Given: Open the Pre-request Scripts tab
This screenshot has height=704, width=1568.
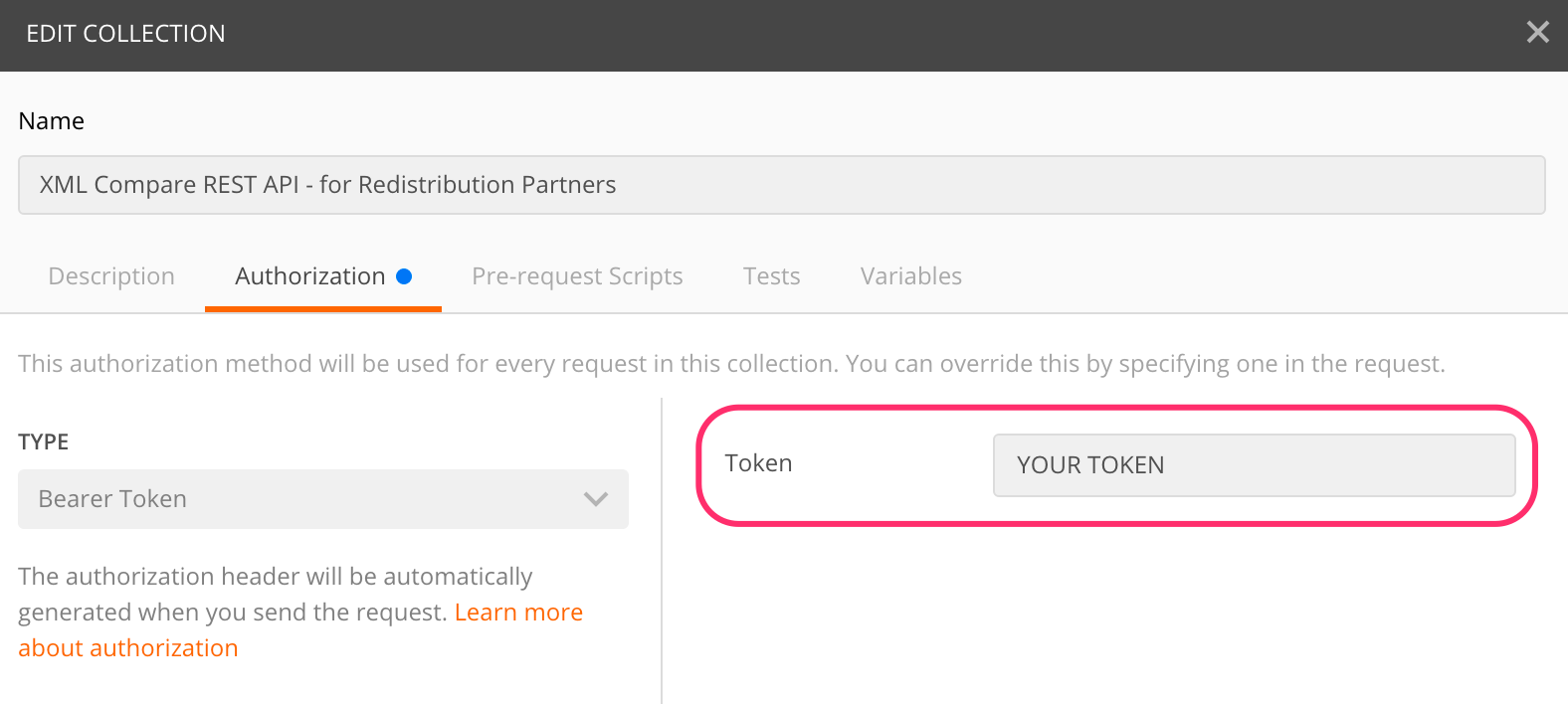Looking at the screenshot, I should (577, 276).
